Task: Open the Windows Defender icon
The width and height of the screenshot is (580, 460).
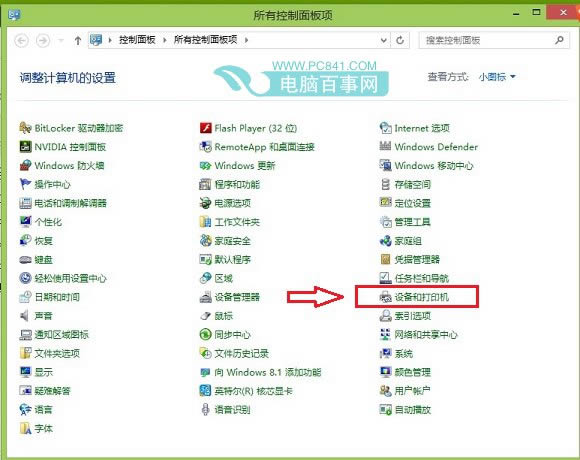Action: 385,147
